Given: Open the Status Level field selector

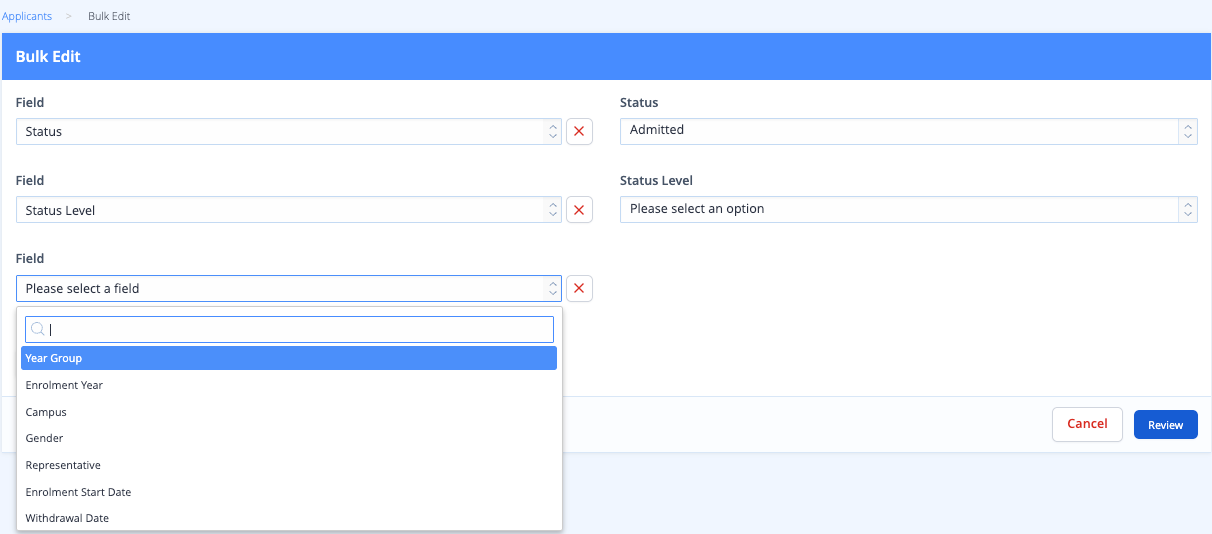Looking at the screenshot, I should (x=289, y=209).
